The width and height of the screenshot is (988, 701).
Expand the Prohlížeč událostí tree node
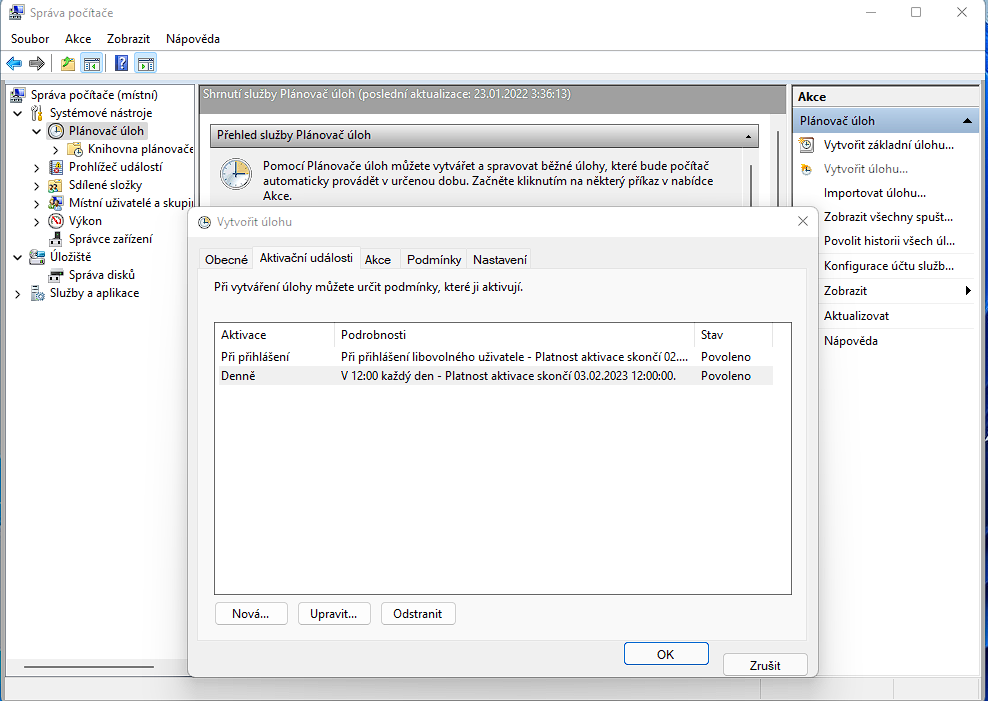(37, 167)
